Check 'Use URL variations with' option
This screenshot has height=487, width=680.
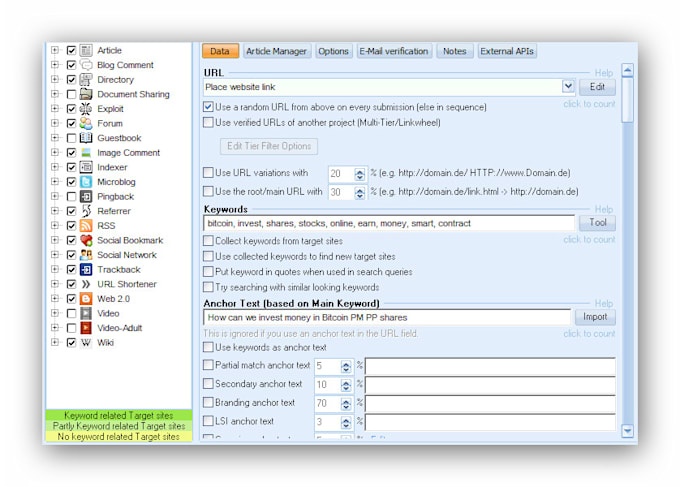(208, 173)
